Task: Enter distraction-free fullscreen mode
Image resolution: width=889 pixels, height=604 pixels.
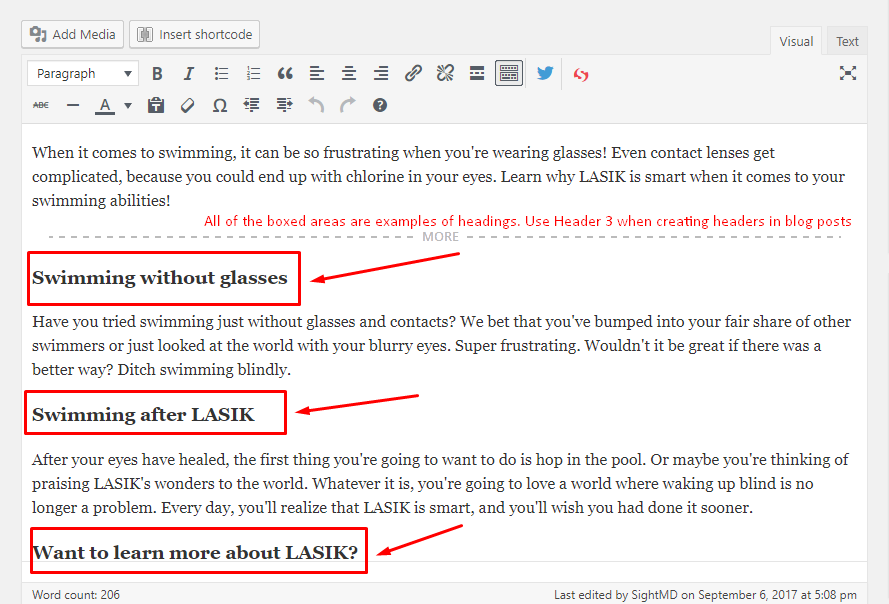Action: (x=848, y=73)
